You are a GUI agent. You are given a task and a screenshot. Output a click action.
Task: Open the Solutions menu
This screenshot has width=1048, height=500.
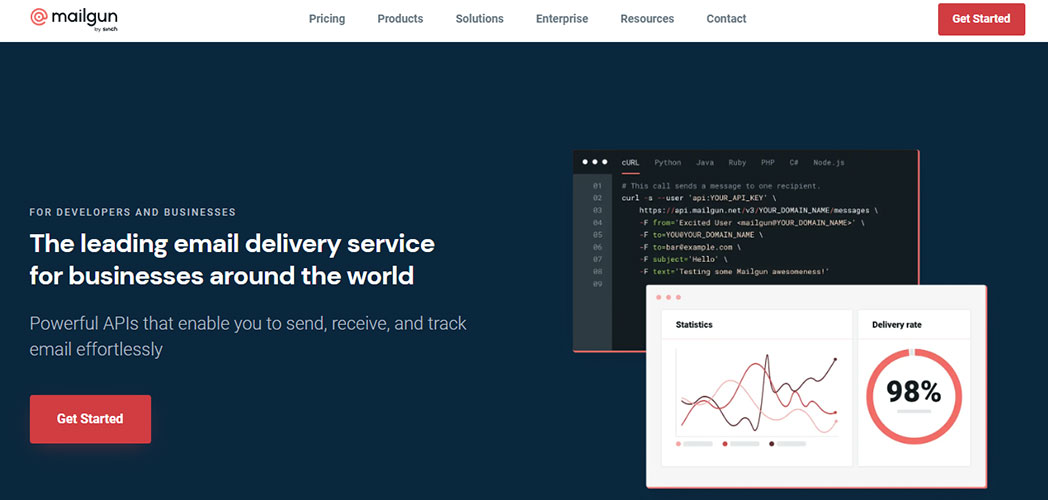(480, 19)
